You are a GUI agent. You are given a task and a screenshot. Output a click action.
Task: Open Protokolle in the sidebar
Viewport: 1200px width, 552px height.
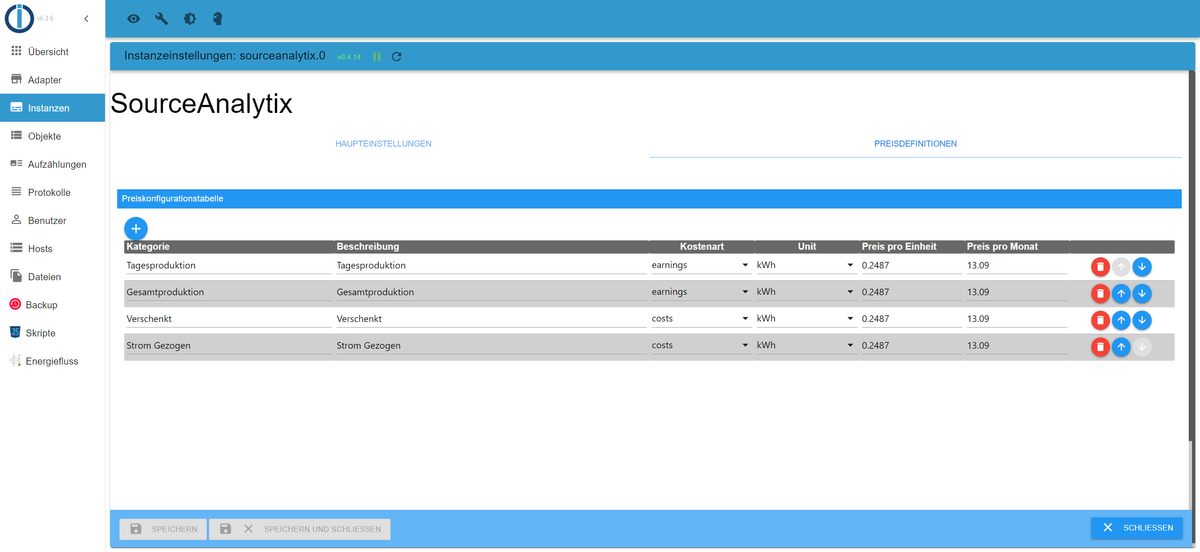[52, 192]
